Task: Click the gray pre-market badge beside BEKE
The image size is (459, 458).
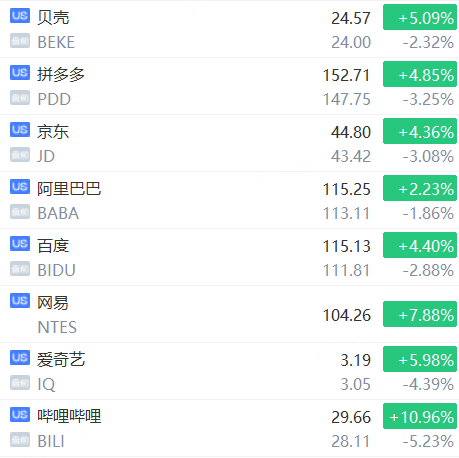Action: (x=20, y=41)
